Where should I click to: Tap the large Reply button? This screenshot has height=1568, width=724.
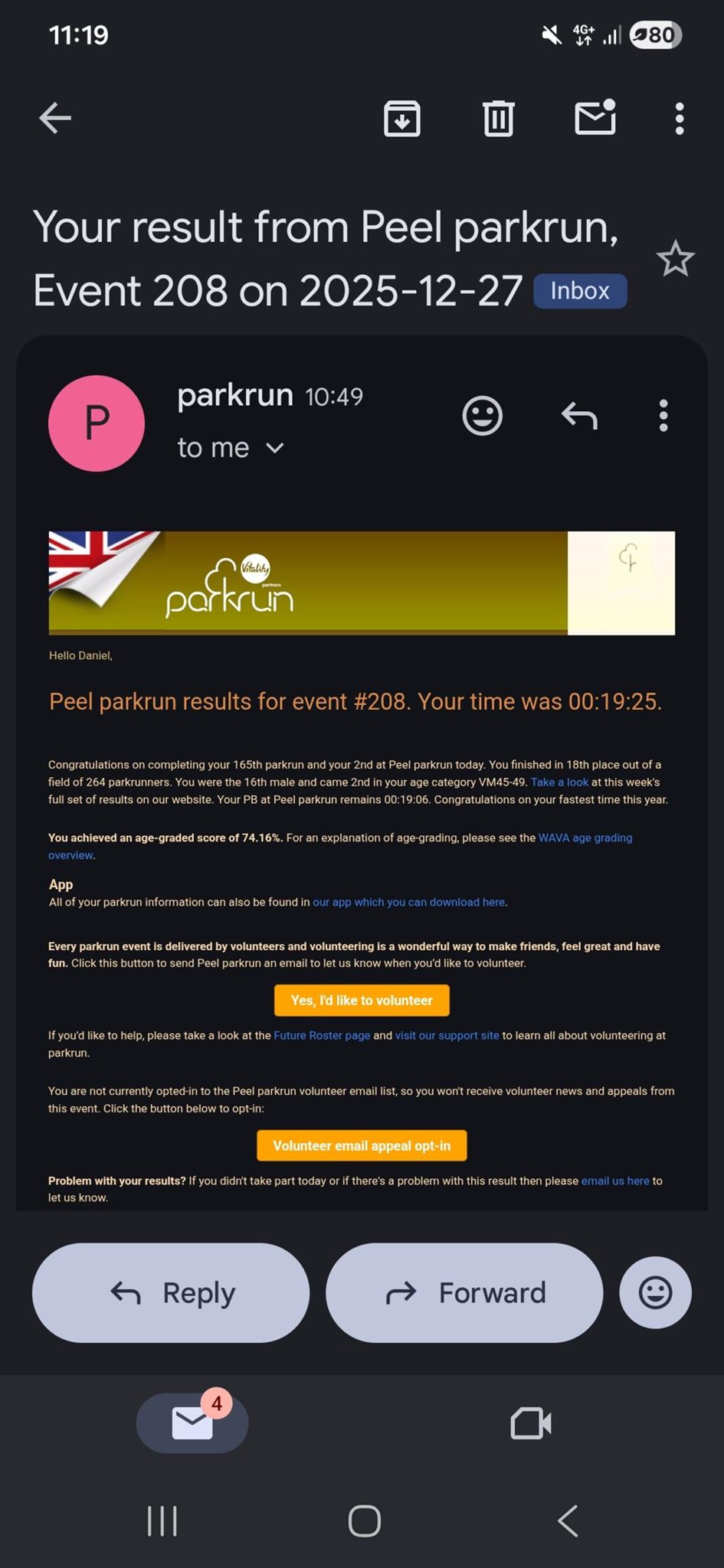171,1293
